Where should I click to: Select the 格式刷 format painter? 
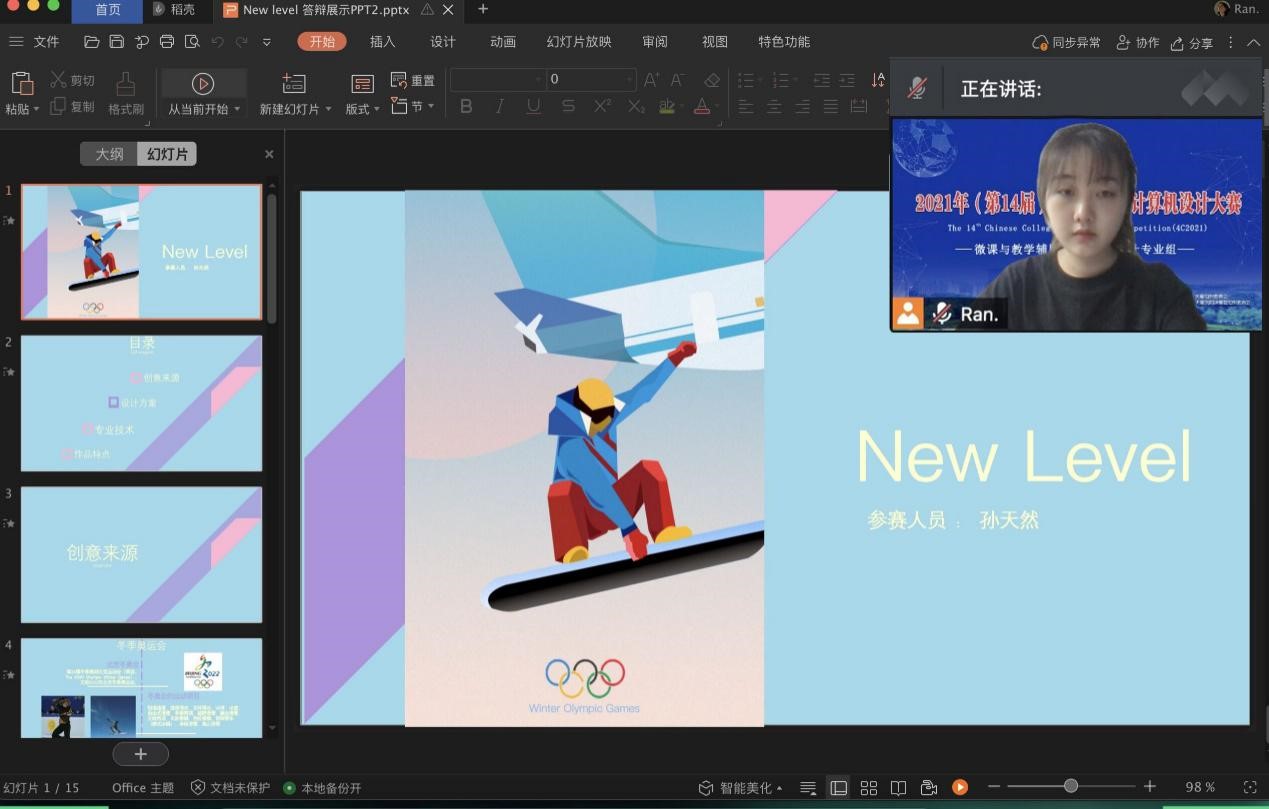(x=126, y=93)
